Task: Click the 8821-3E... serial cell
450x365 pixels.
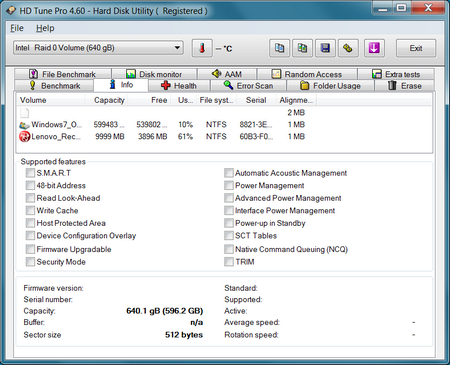Action: tap(256, 125)
